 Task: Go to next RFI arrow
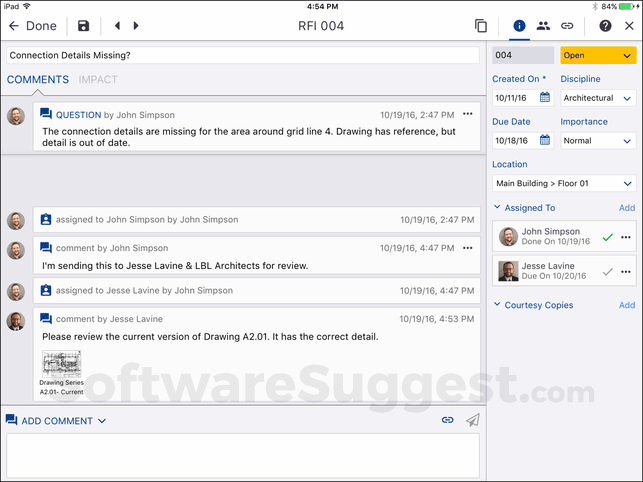pos(137,26)
